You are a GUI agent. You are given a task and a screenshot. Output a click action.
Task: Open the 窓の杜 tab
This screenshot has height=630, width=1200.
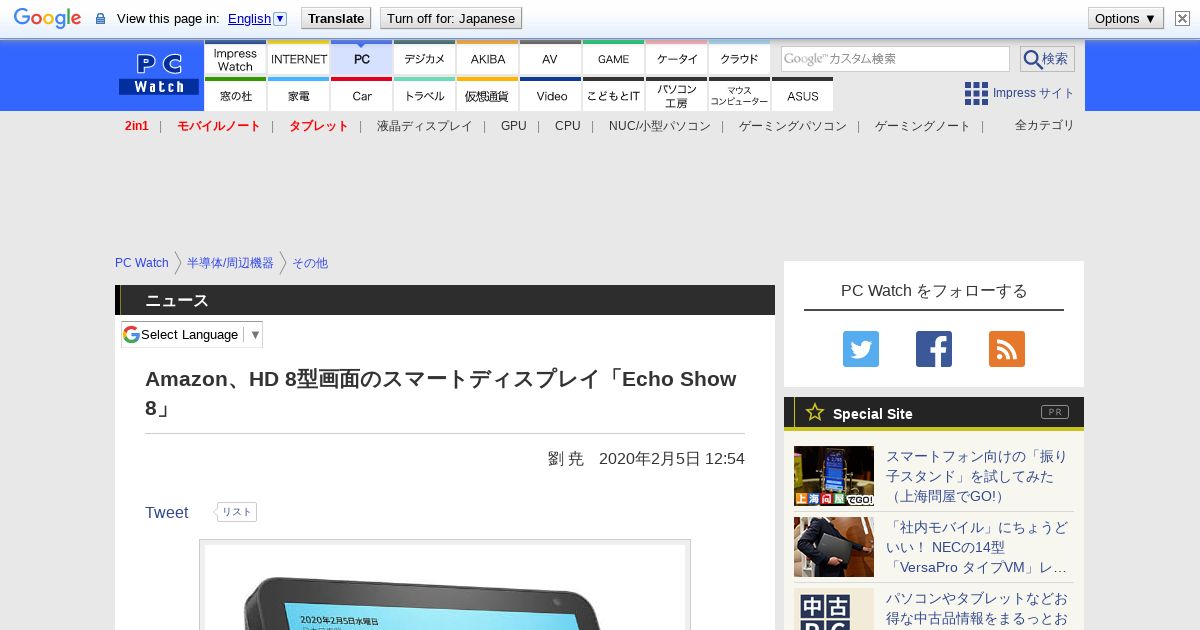click(x=235, y=95)
